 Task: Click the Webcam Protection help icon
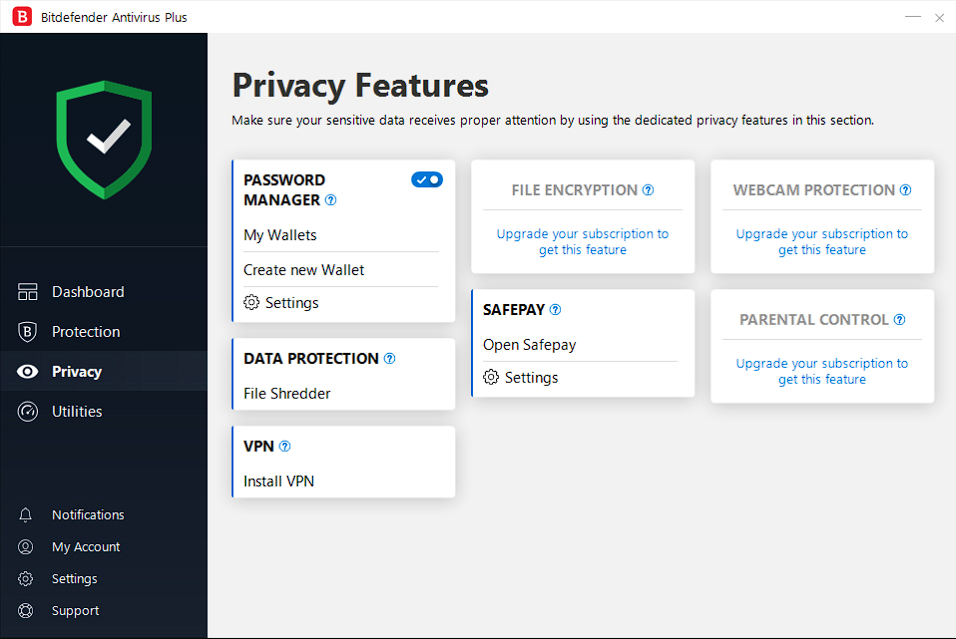coord(906,190)
